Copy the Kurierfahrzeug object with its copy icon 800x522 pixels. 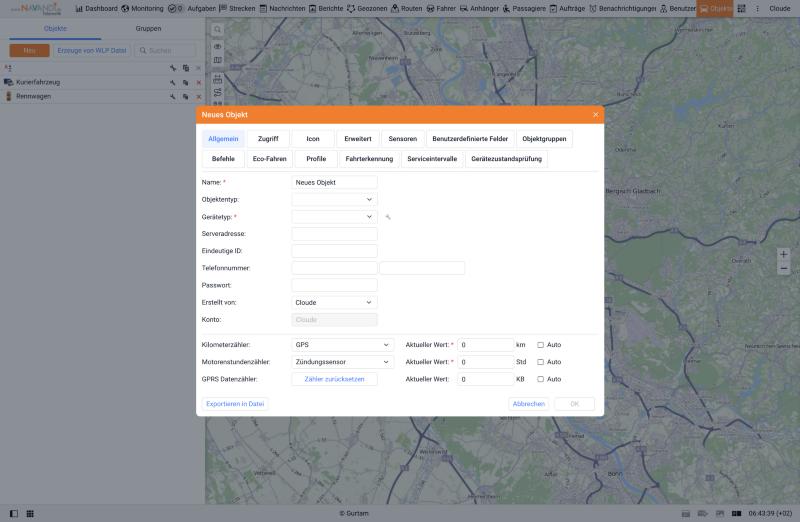click(186, 82)
